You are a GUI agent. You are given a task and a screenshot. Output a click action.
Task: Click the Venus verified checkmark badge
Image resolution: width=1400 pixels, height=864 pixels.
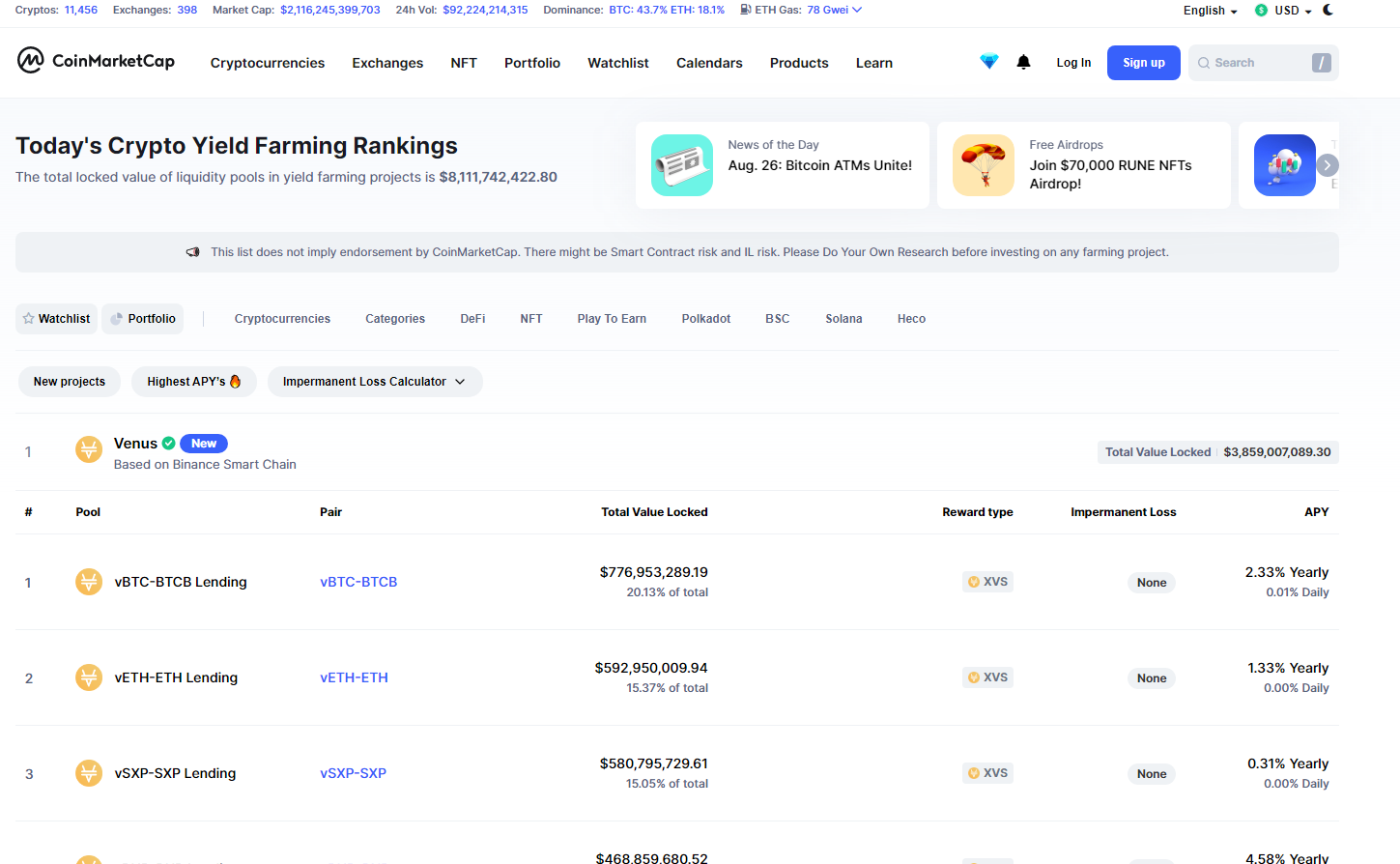pyautogui.click(x=169, y=444)
